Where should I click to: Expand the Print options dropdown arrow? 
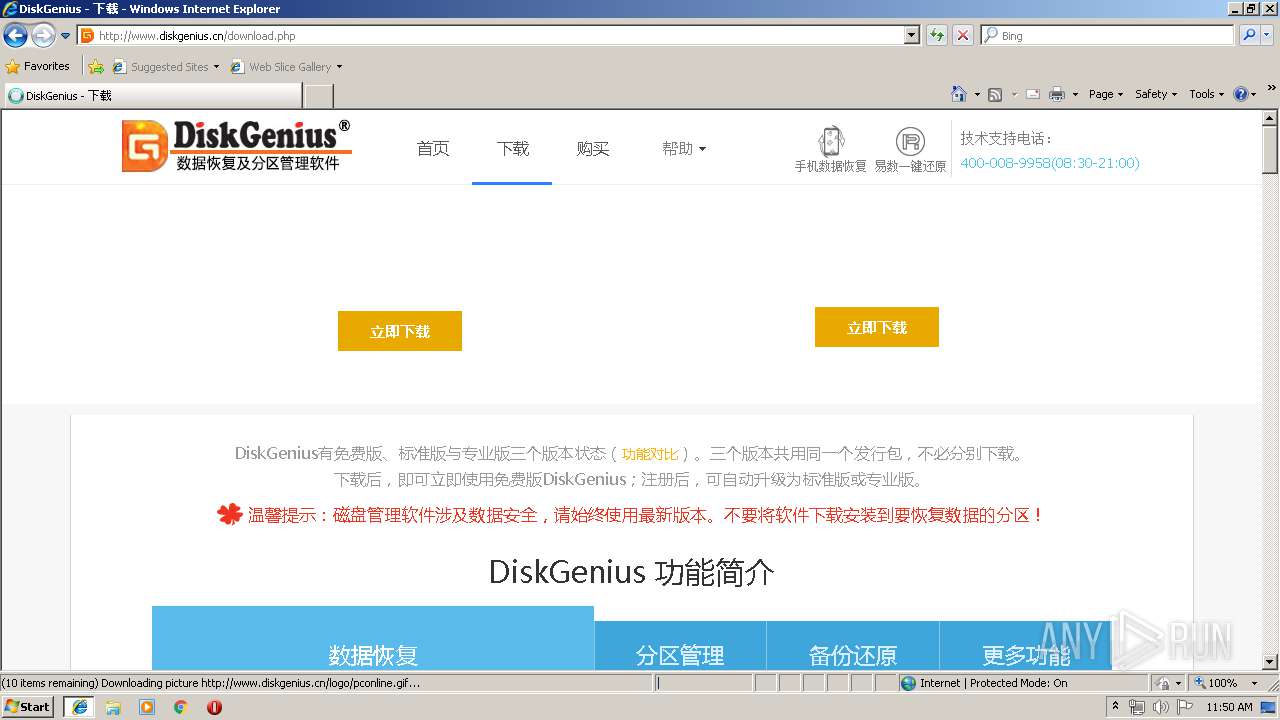pyautogui.click(x=1075, y=94)
